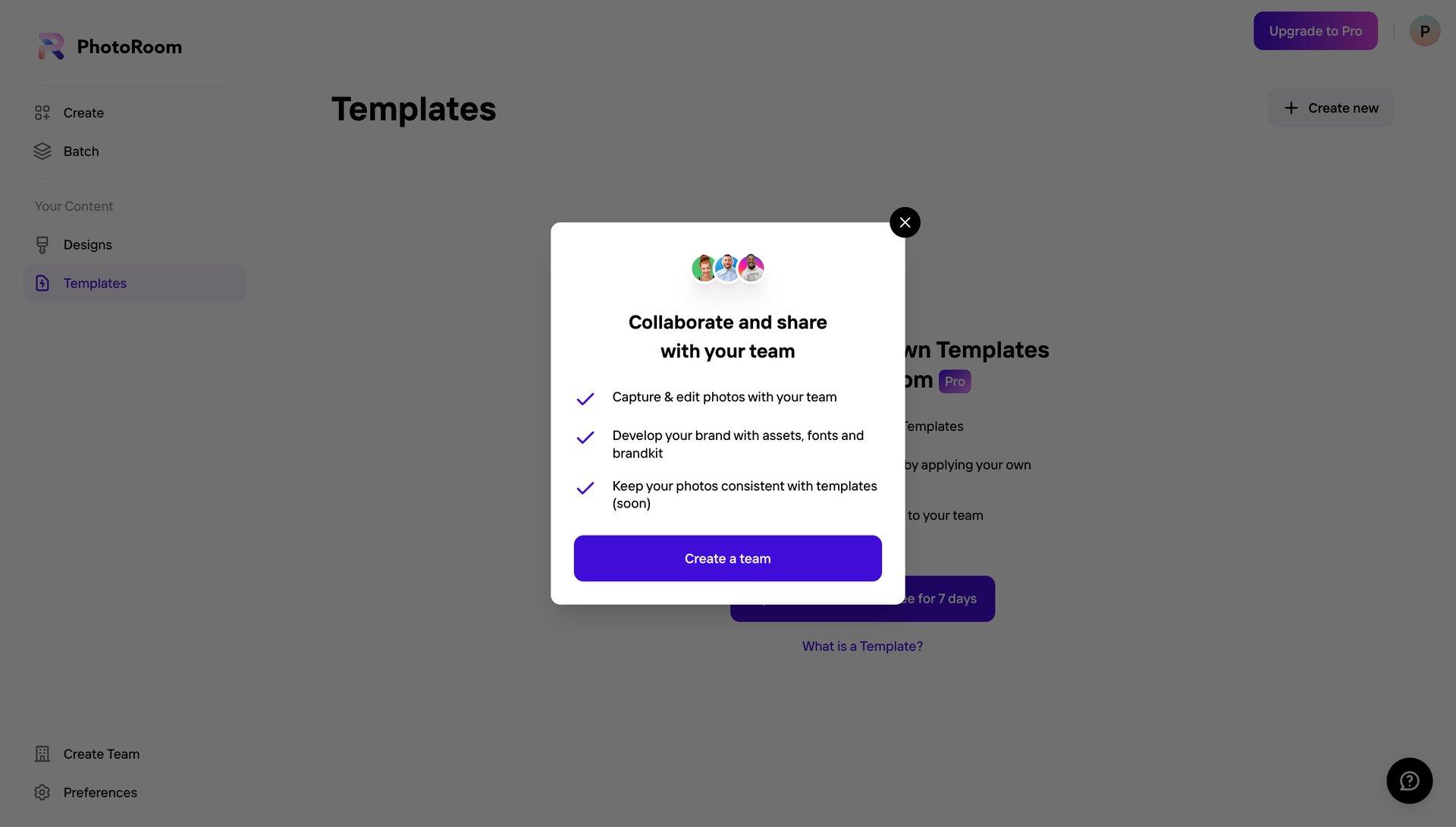Select Designs in the sidebar navigation
The height and width of the screenshot is (827, 1456).
point(87,244)
